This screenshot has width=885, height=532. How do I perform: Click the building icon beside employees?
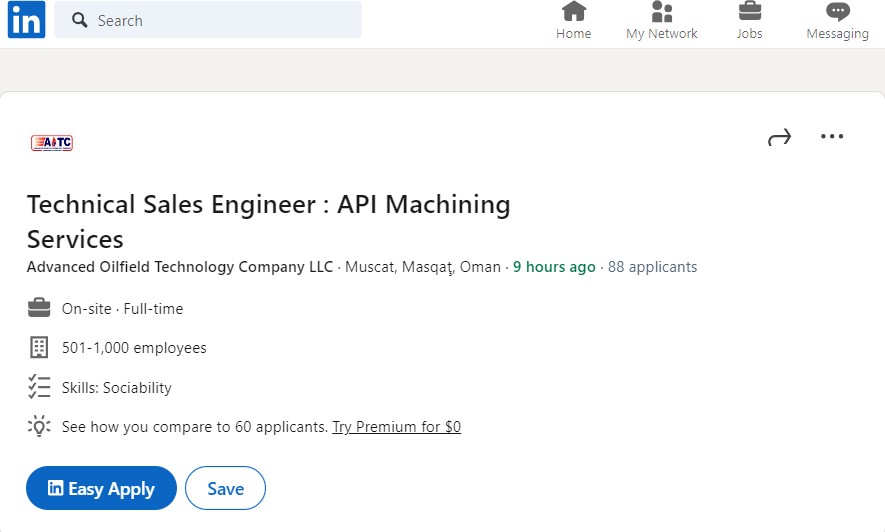(x=39, y=348)
